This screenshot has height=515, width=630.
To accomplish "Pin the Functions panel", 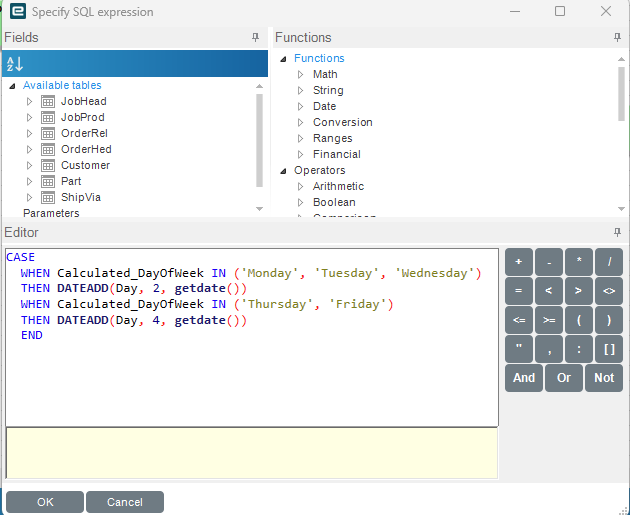I will (x=617, y=37).
